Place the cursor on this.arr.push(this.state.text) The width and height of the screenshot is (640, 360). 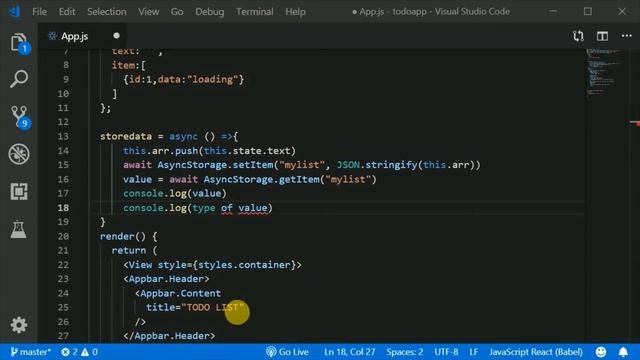click(209, 151)
